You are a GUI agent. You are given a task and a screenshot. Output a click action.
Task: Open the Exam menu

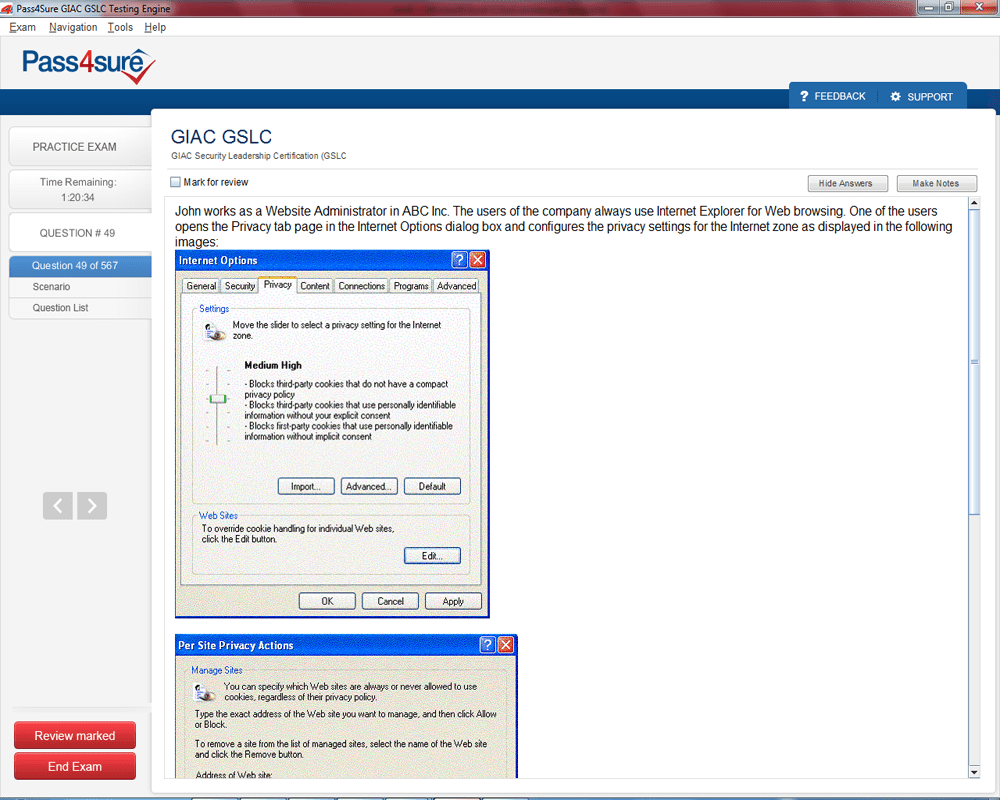[22, 27]
